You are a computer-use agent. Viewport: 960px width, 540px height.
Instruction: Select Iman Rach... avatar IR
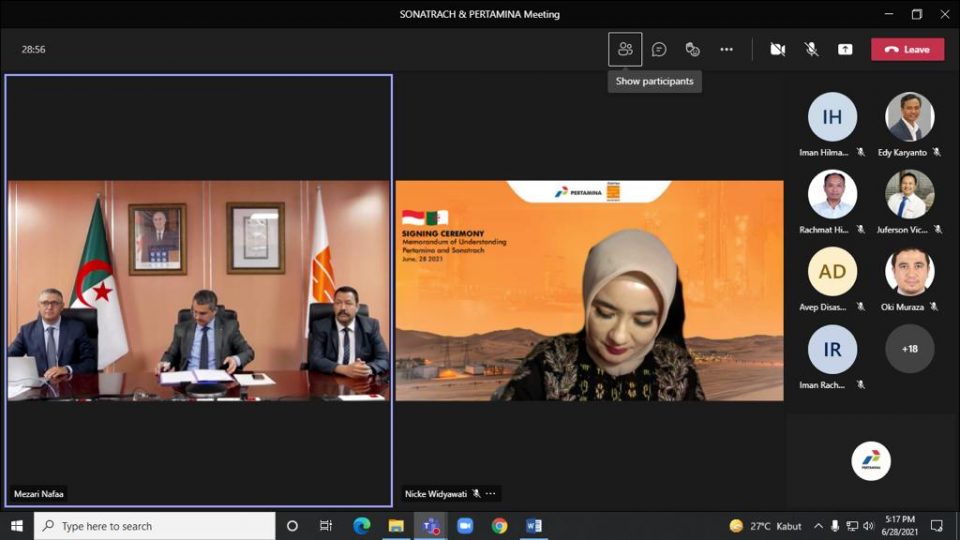[x=832, y=349]
